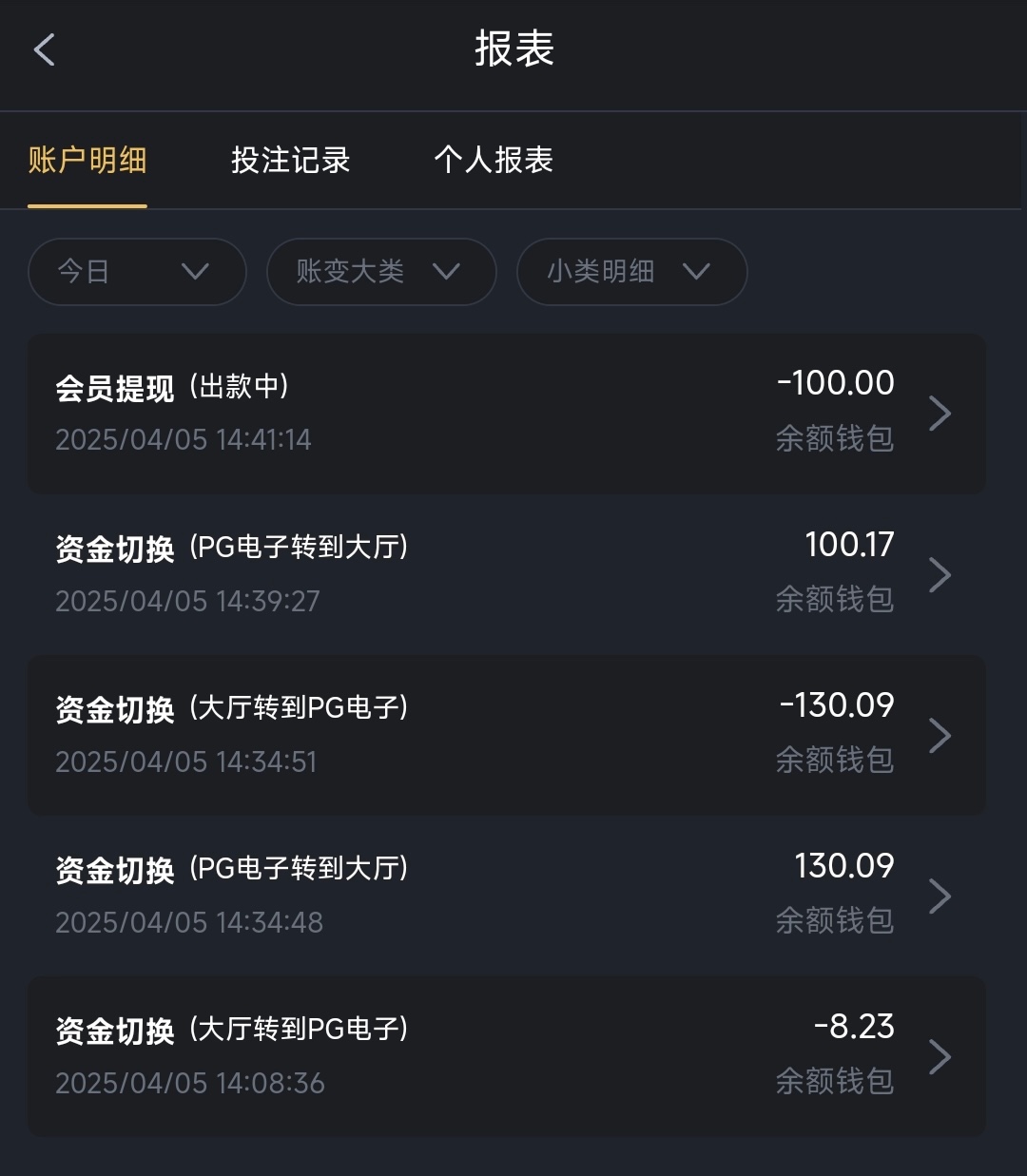Open the 14:34:48 PG电子转到大厅 record
Screen dimensions: 1027x1176
[232, 869]
